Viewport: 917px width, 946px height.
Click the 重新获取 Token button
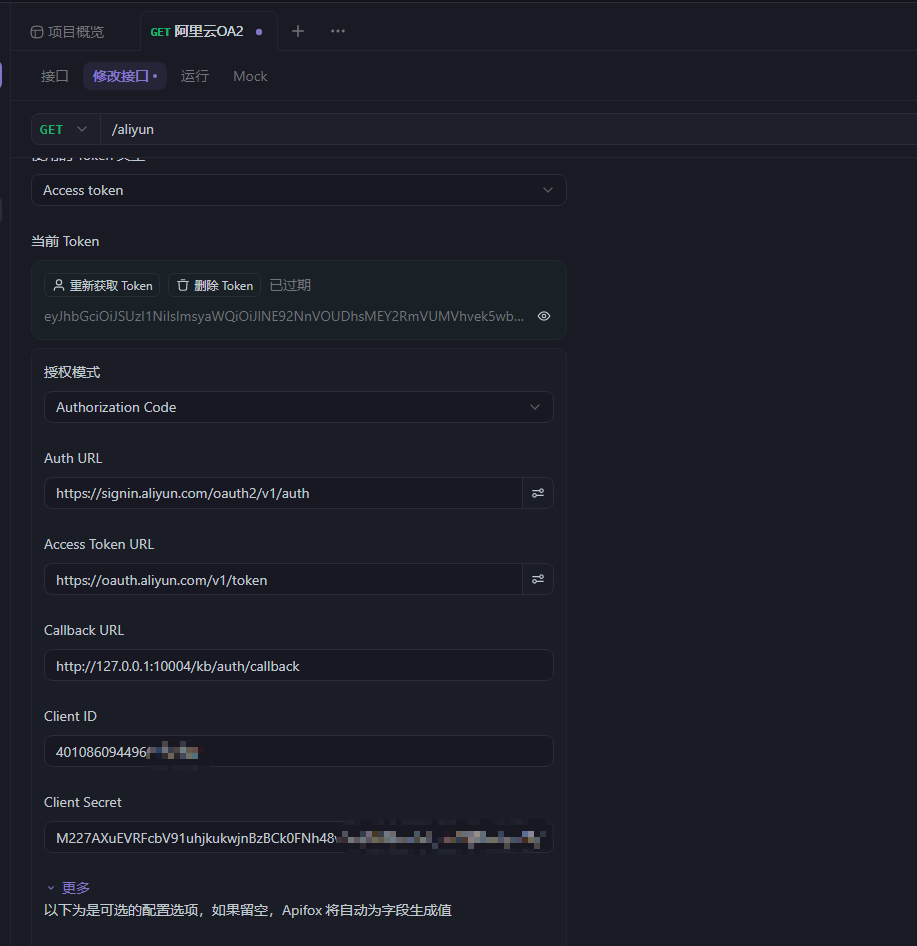[x=102, y=285]
